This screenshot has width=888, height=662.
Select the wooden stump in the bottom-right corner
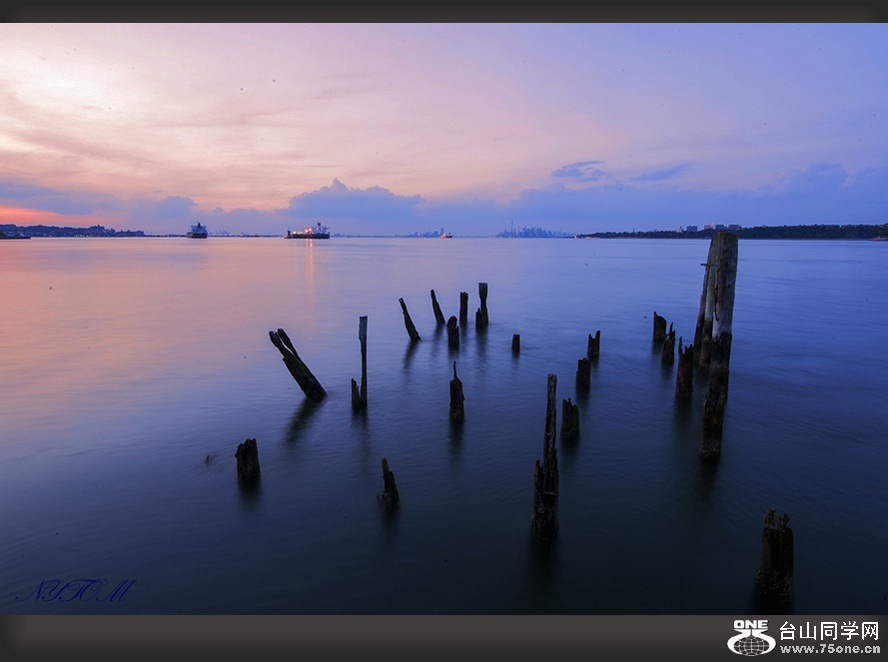pyautogui.click(x=774, y=555)
